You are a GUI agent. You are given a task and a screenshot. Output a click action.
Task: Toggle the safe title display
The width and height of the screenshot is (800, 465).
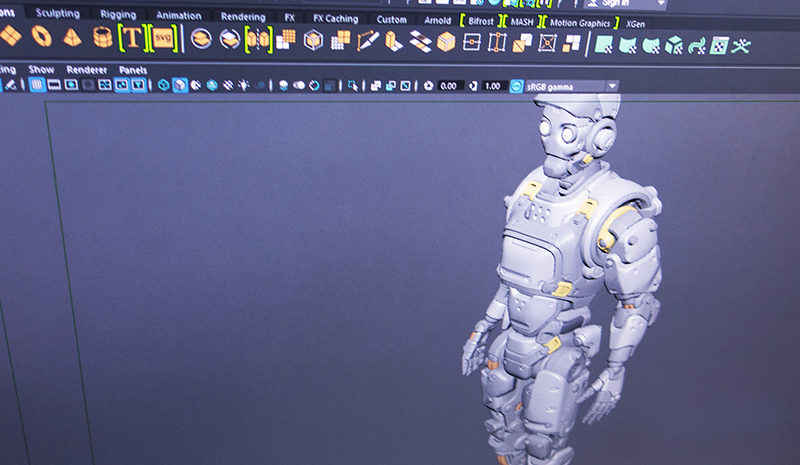tap(138, 85)
